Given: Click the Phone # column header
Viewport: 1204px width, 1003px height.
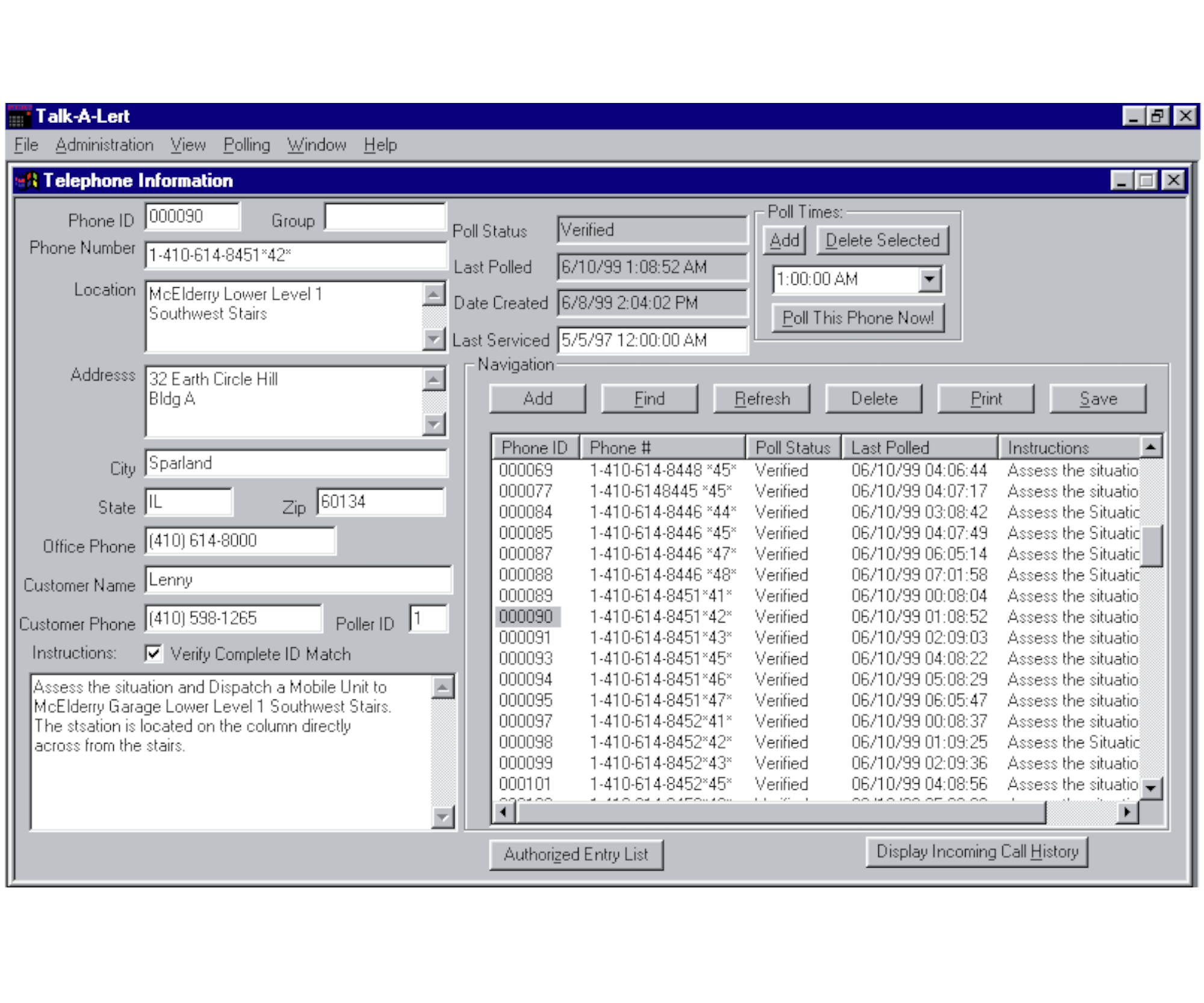Looking at the screenshot, I should point(663,448).
